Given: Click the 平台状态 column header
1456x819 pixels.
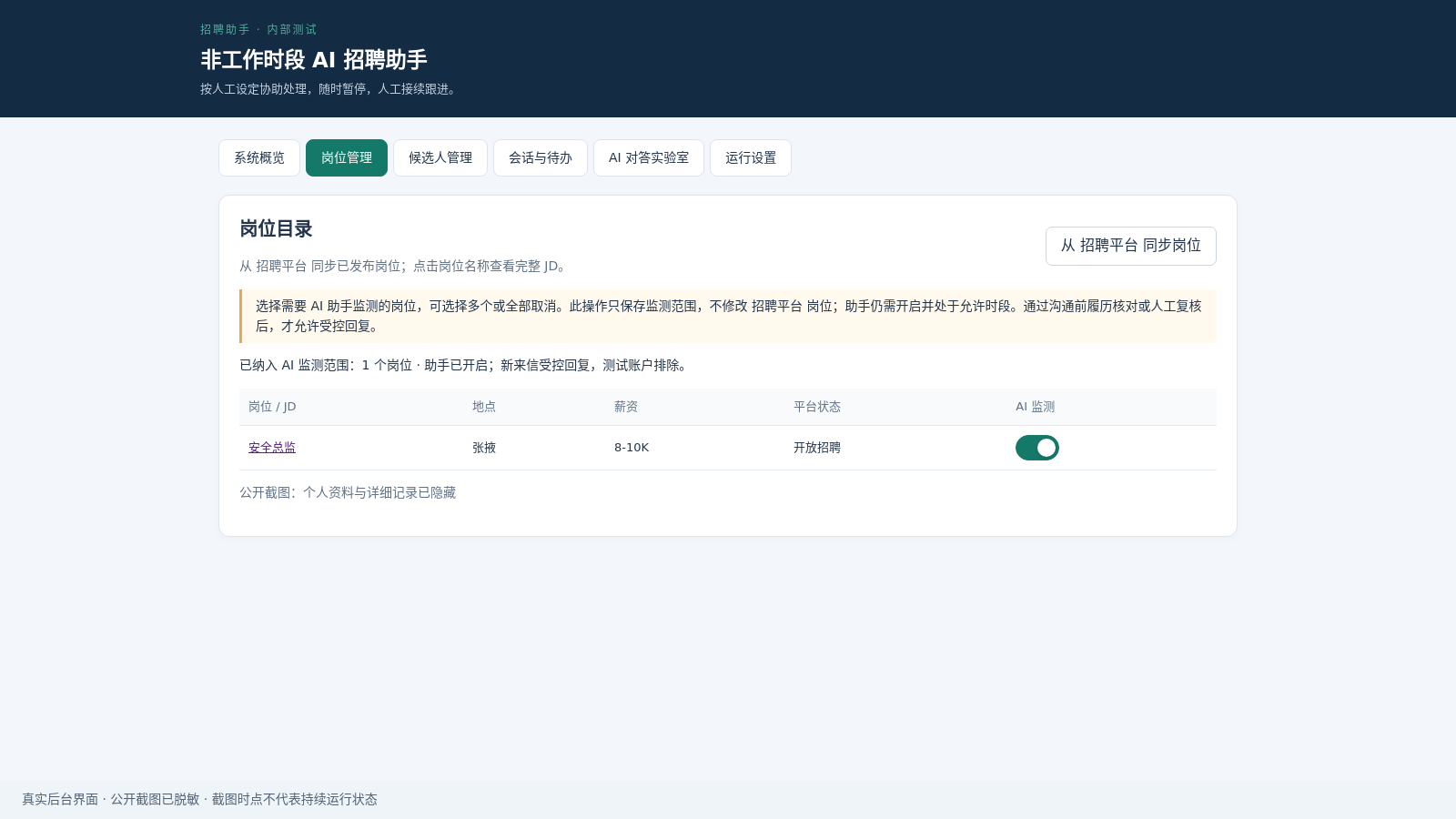Looking at the screenshot, I should [817, 407].
